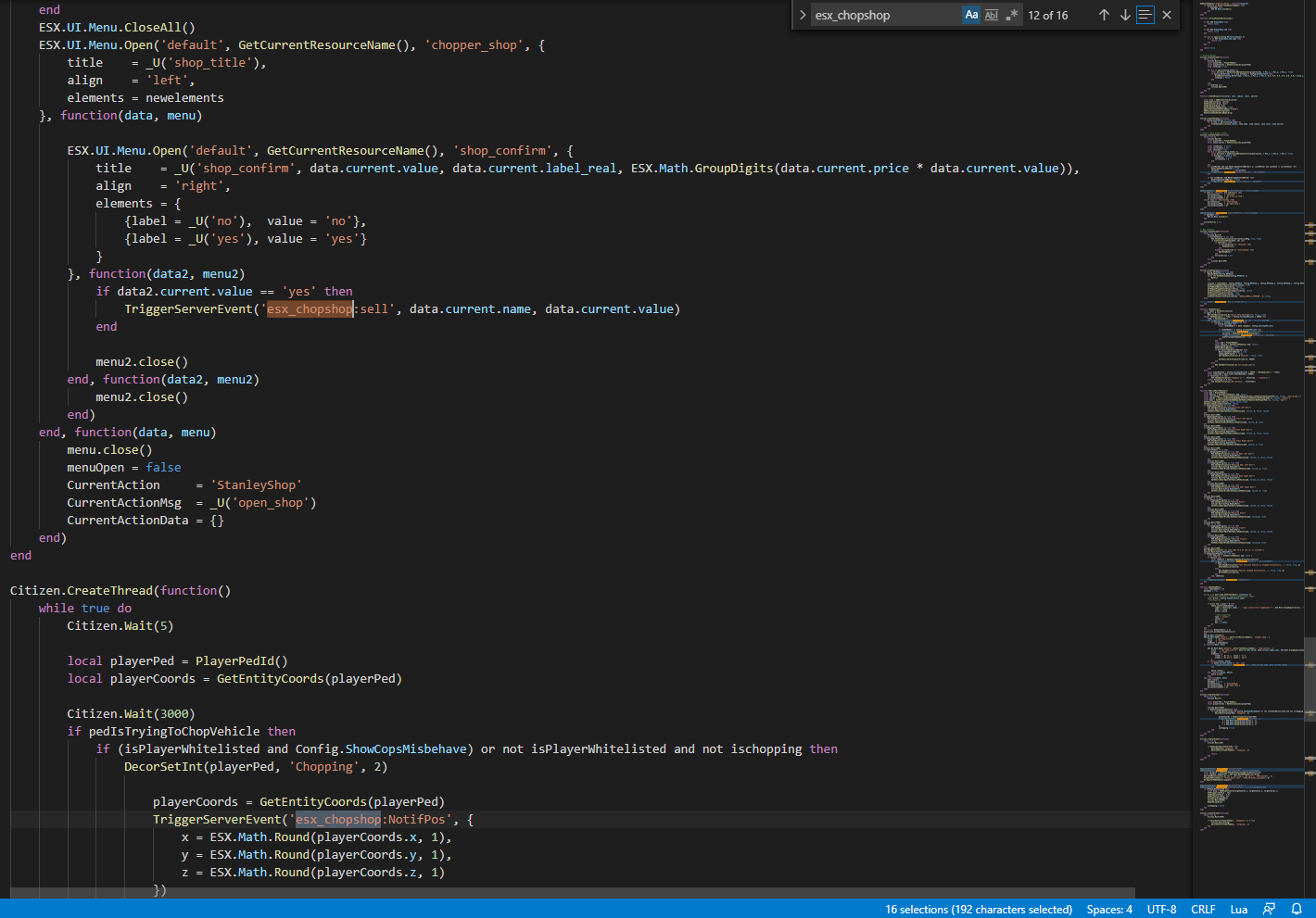Open Lua language mode selector

pos(1238,909)
